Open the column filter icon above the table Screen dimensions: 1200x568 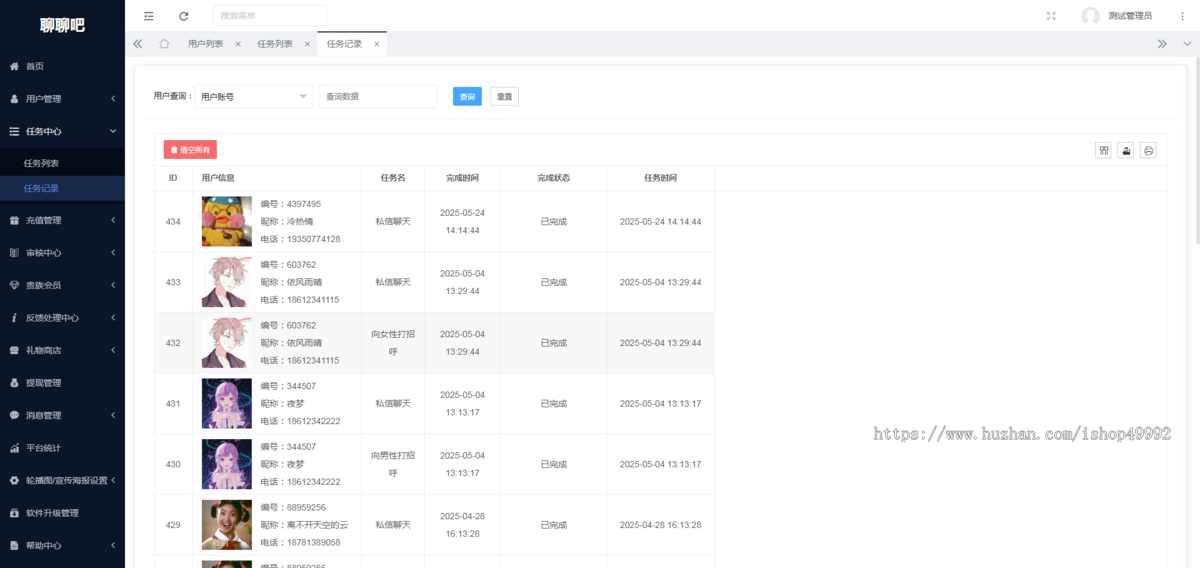[x=1104, y=150]
